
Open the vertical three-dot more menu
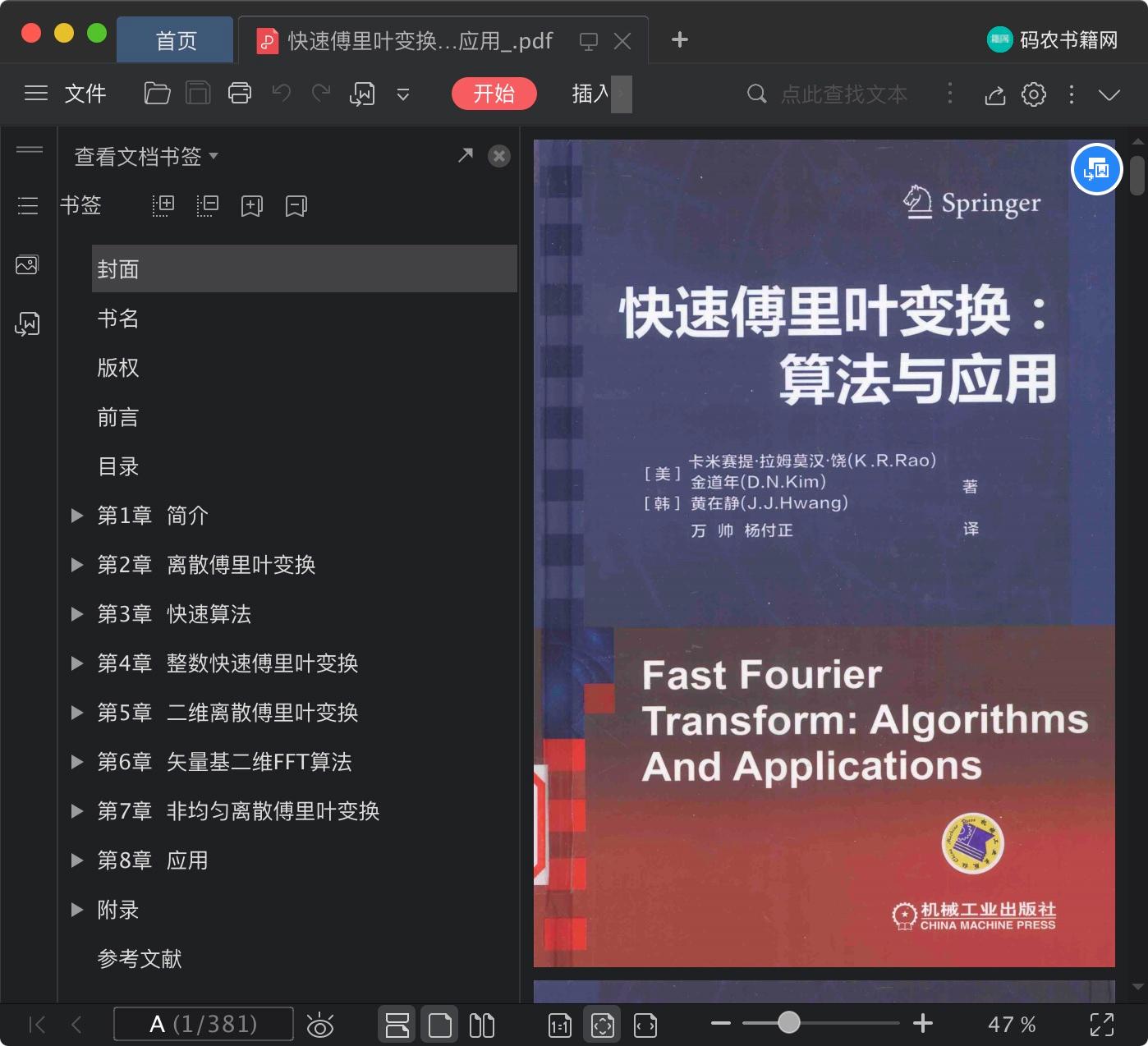pyautogui.click(x=1072, y=94)
